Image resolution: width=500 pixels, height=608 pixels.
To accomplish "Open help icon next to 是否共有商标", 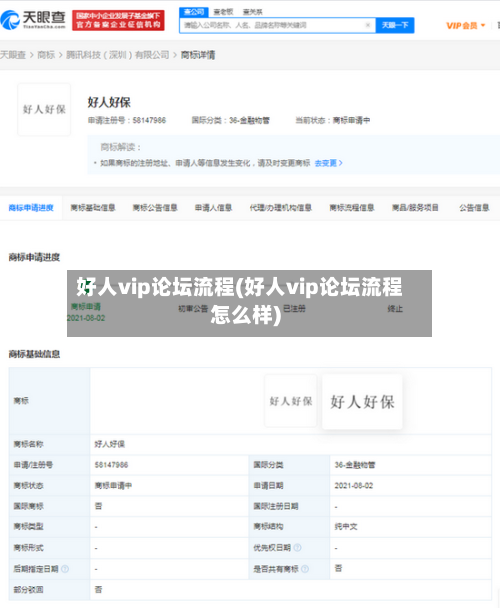I will point(305,569).
